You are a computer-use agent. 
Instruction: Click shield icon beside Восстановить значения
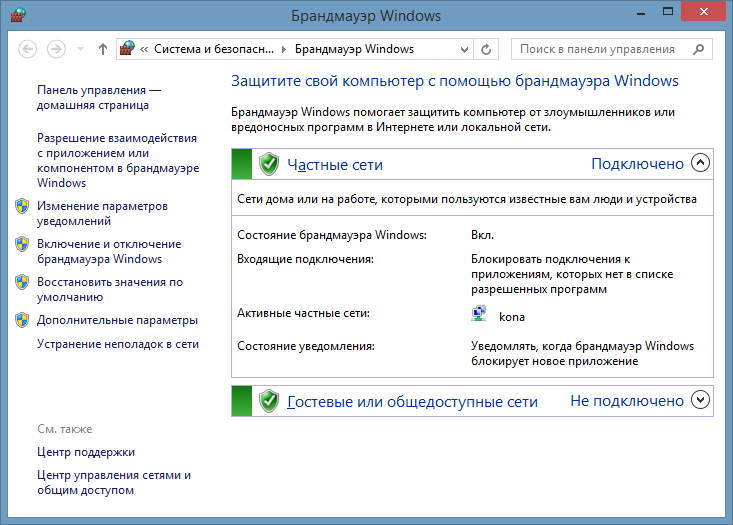[22, 282]
